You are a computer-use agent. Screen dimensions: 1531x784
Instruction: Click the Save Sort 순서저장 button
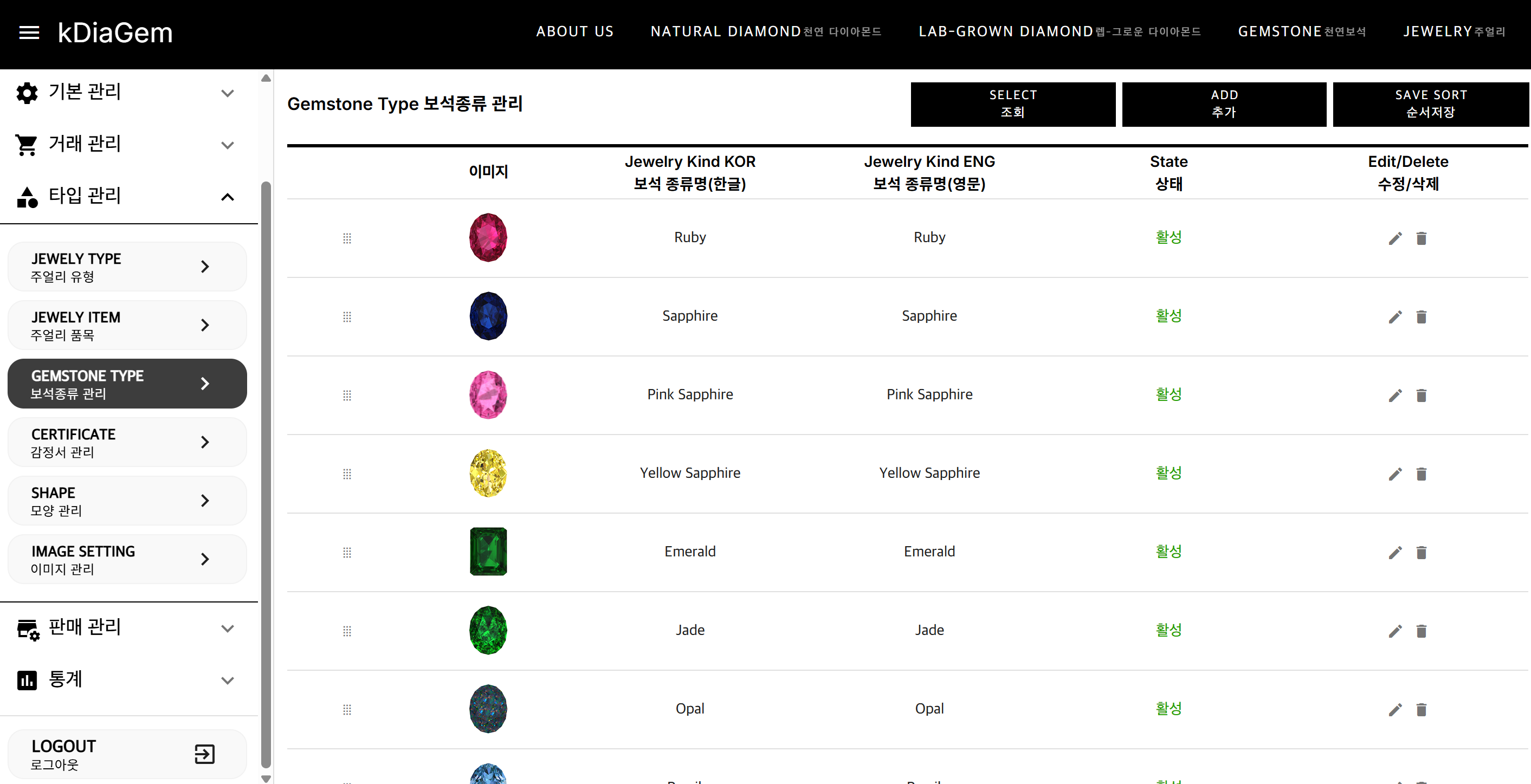1431,104
